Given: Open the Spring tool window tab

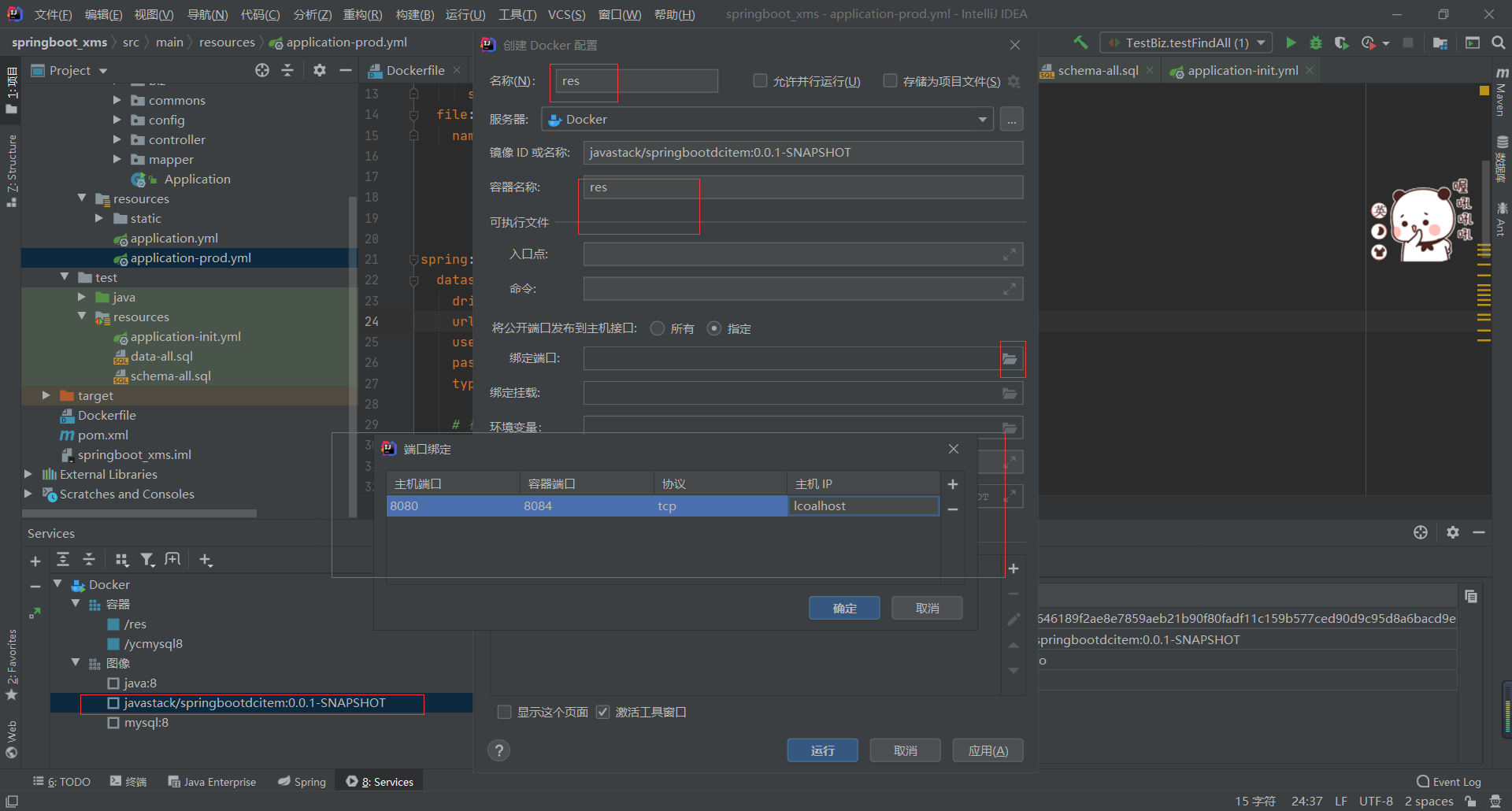Looking at the screenshot, I should pos(302,781).
